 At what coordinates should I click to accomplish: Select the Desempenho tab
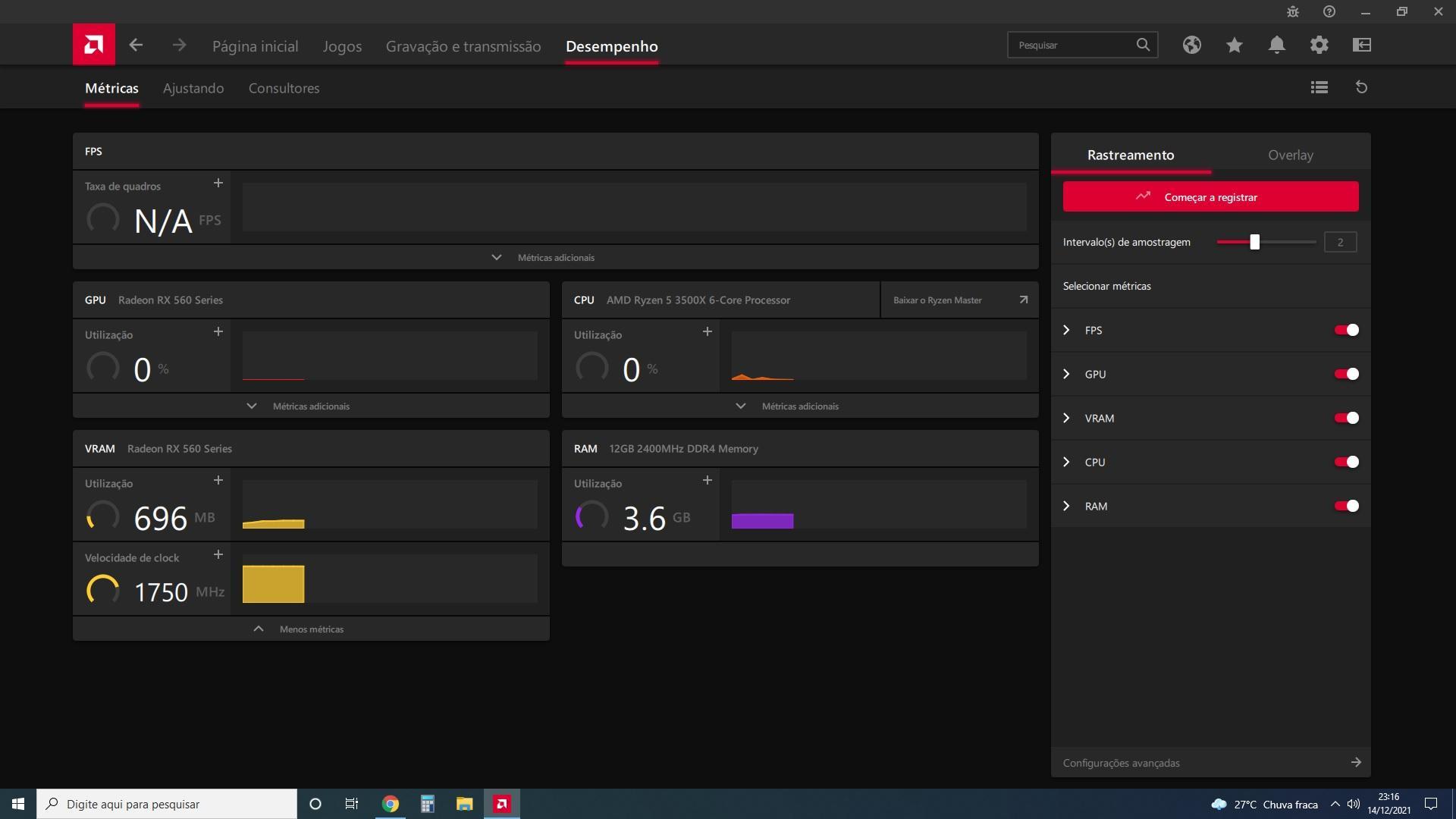coord(612,46)
